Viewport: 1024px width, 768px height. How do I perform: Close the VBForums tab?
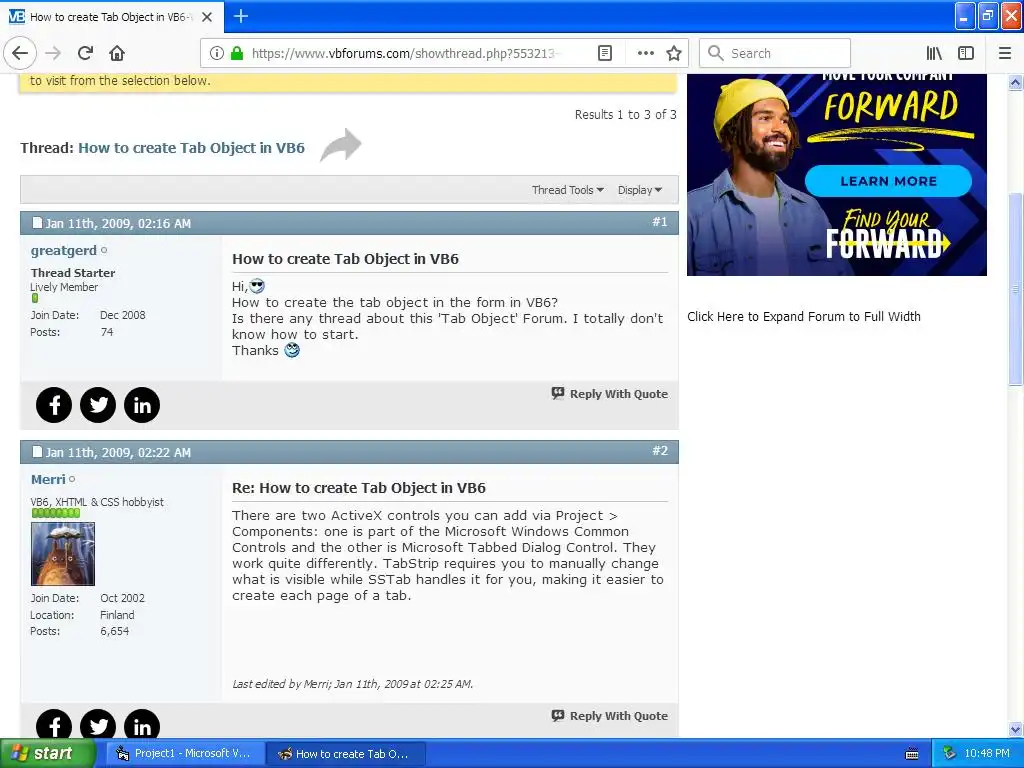click(x=207, y=17)
